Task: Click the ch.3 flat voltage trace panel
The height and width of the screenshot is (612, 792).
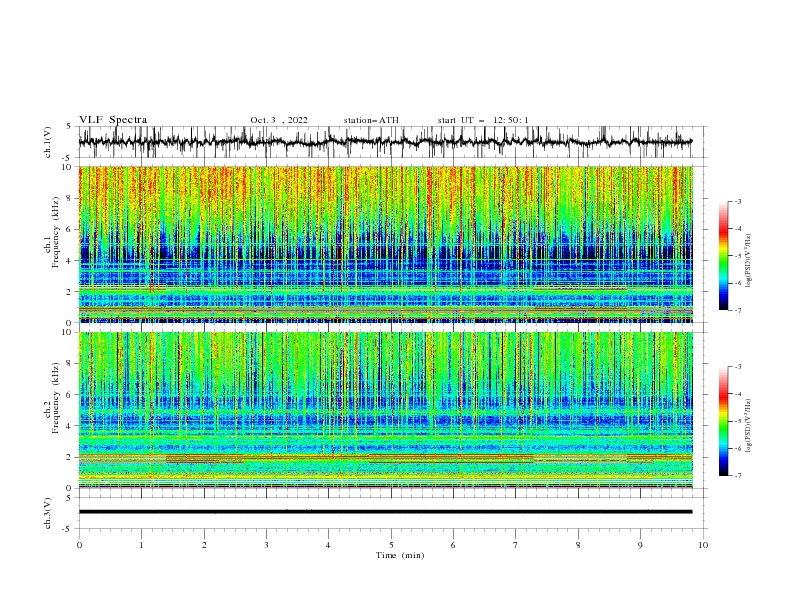Action: (x=392, y=513)
